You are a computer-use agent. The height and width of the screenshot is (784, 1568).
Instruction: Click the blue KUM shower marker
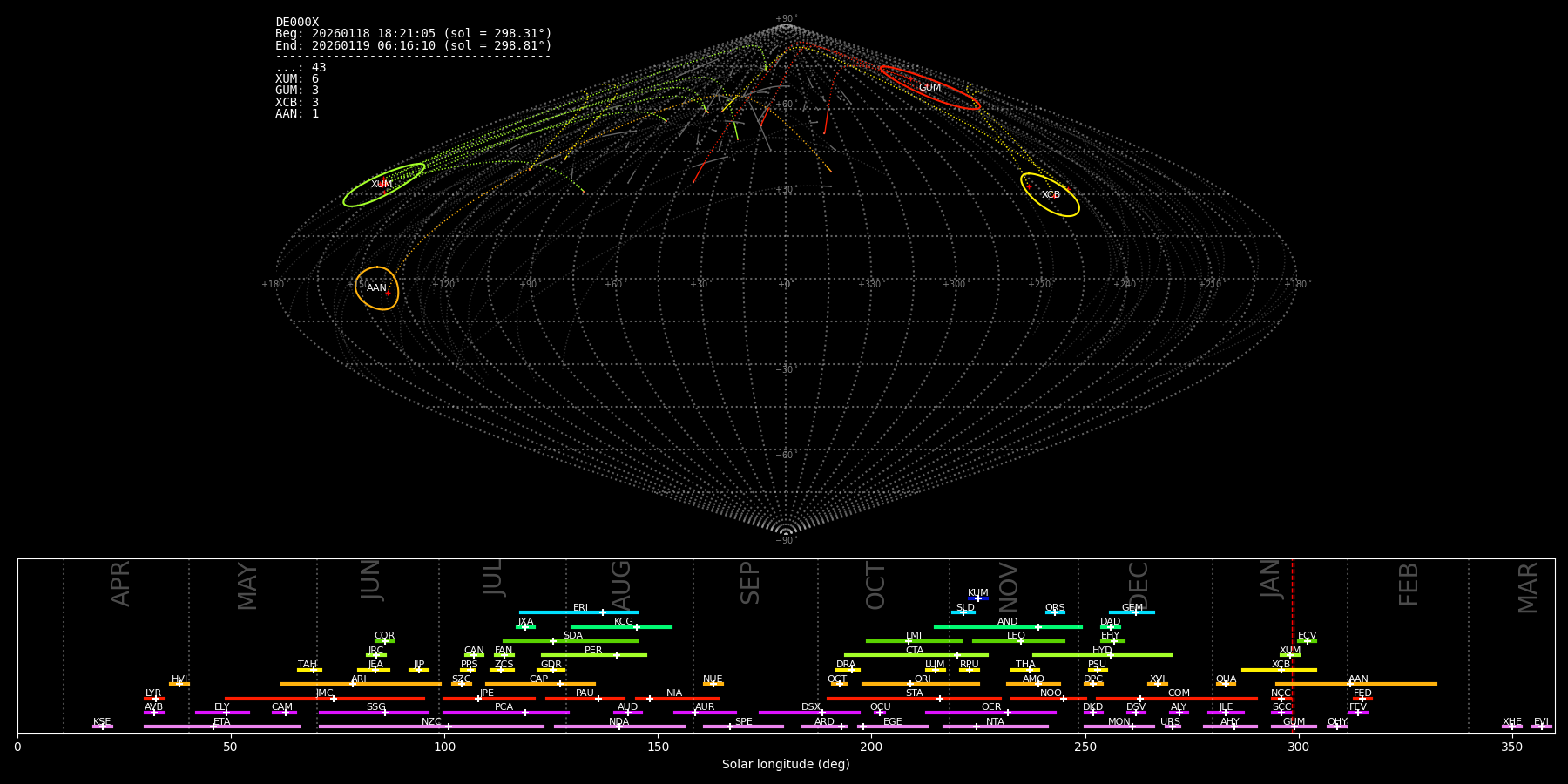978,598
